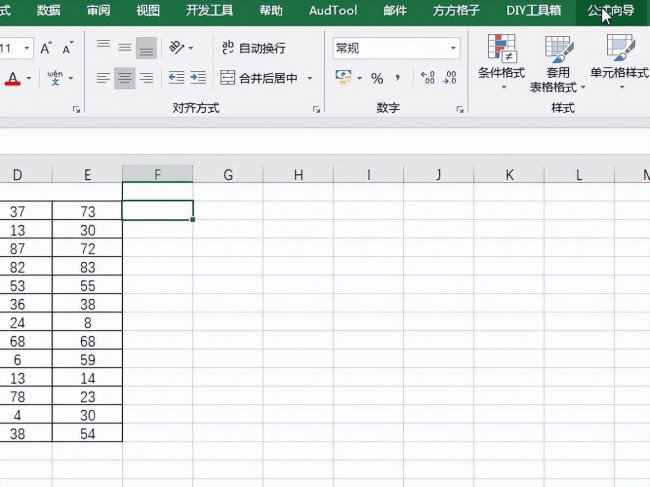650x487 pixels.
Task: Open the 邮件 tab
Action: 395,10
